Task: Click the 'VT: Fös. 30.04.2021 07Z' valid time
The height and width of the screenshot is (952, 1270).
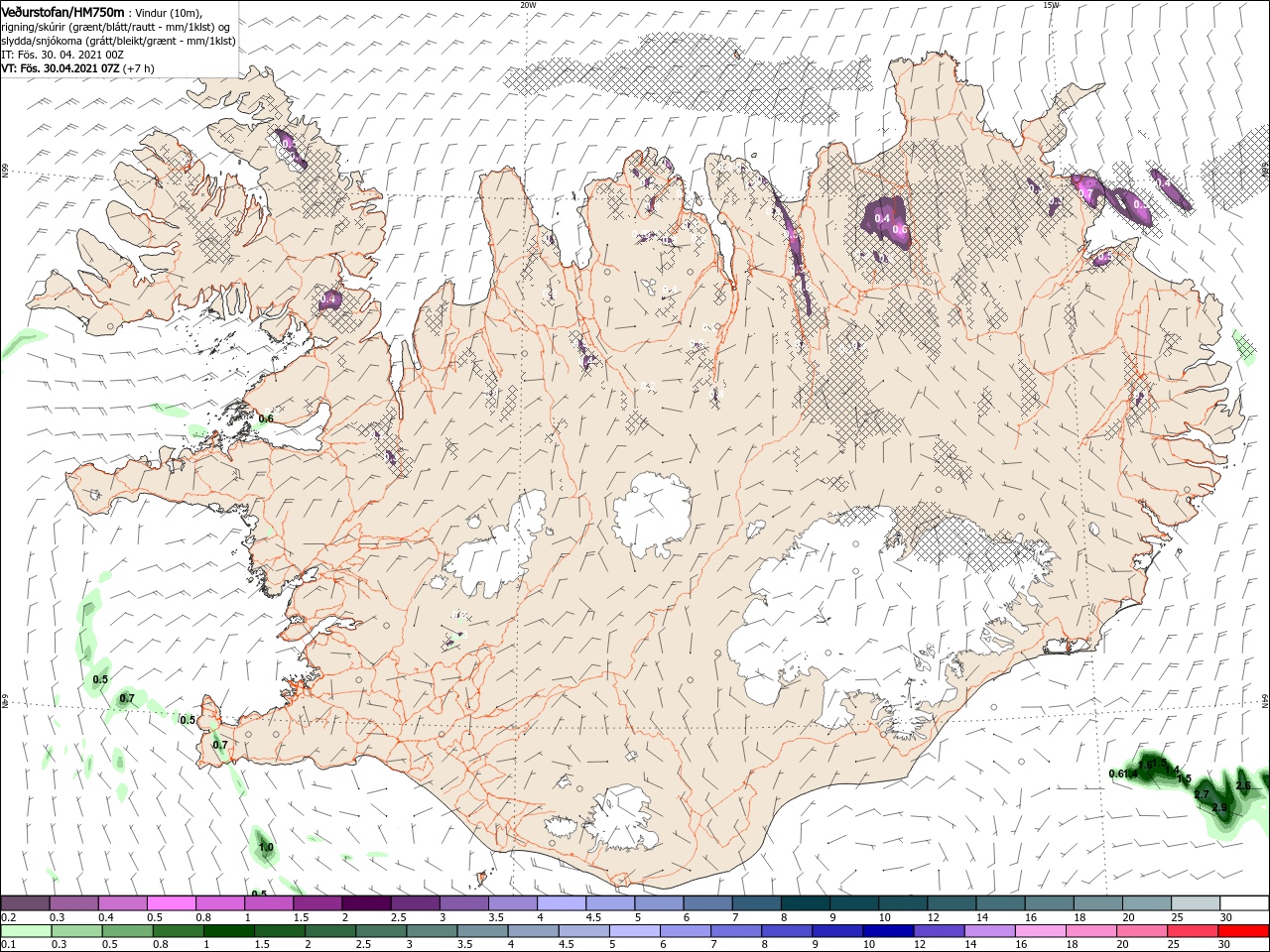Action: 60,68
